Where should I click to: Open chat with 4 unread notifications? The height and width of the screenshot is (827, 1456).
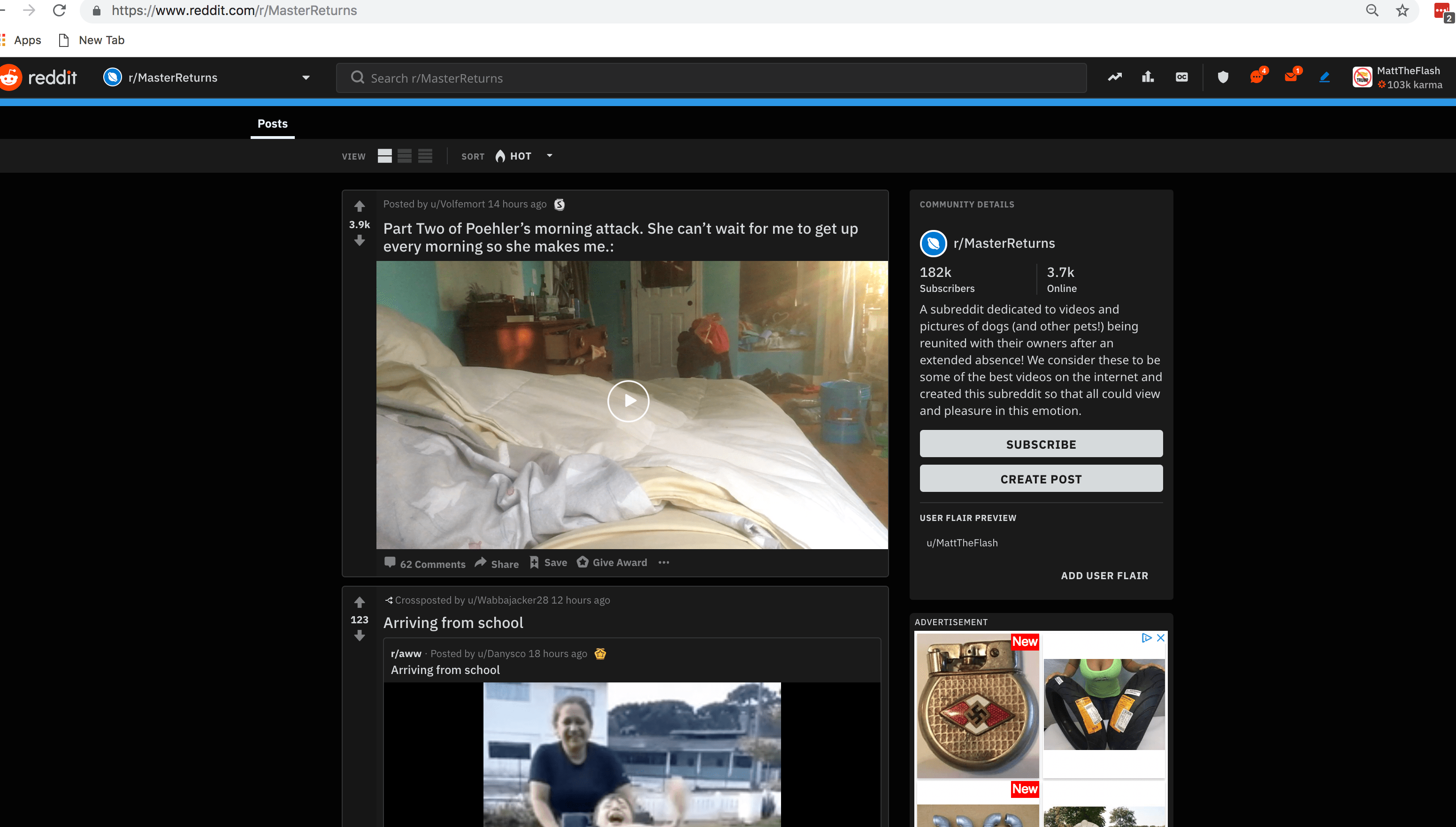1257,77
